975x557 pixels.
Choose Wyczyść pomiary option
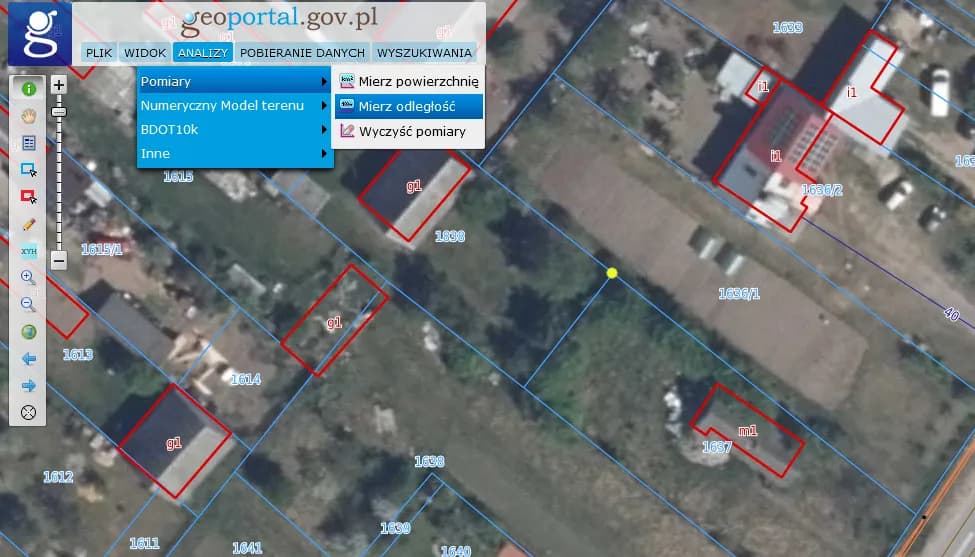tap(412, 131)
